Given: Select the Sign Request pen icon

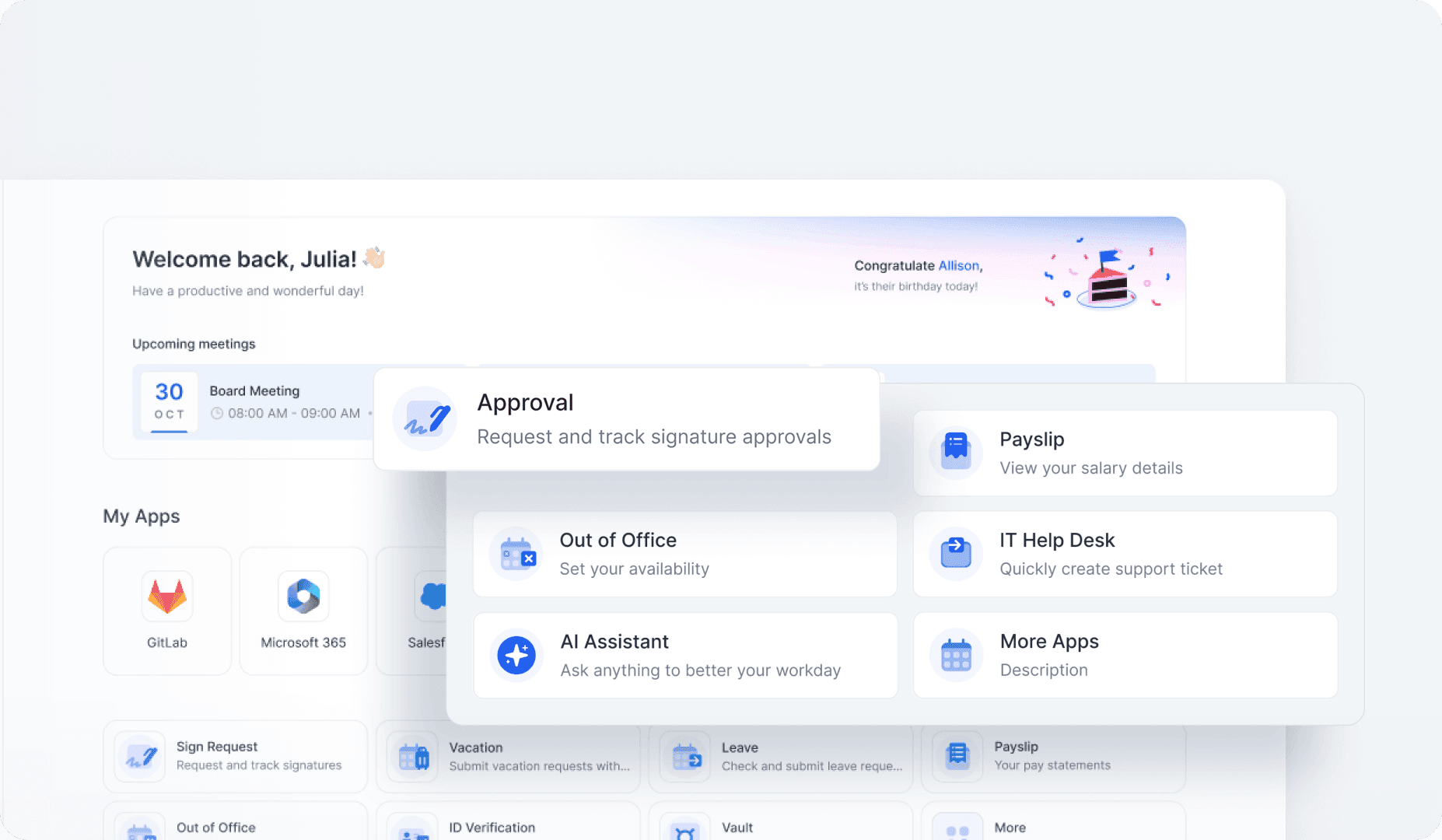Looking at the screenshot, I should click(x=140, y=755).
